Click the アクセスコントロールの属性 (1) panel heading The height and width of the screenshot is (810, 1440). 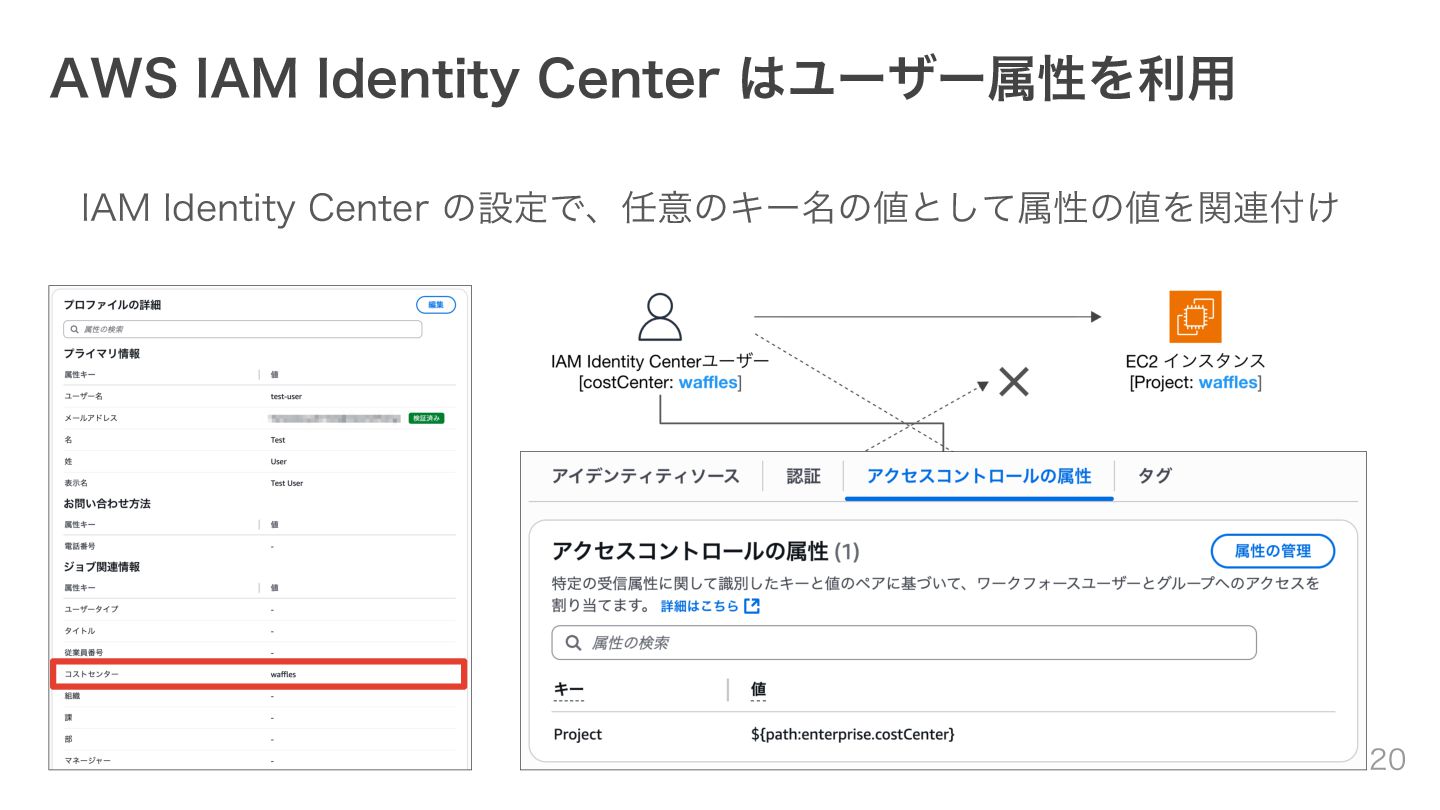[x=705, y=551]
